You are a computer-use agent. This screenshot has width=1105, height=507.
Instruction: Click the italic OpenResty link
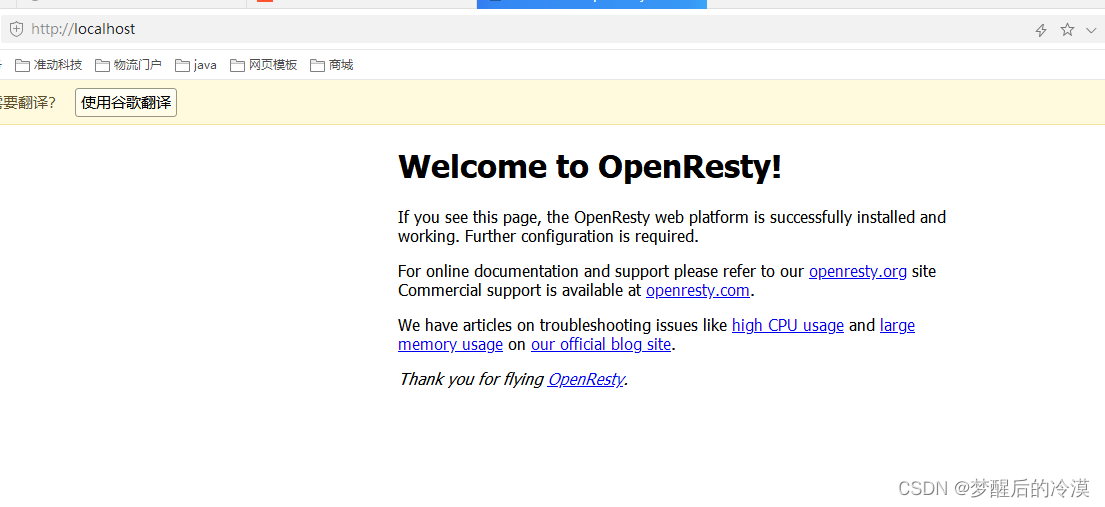(586, 379)
